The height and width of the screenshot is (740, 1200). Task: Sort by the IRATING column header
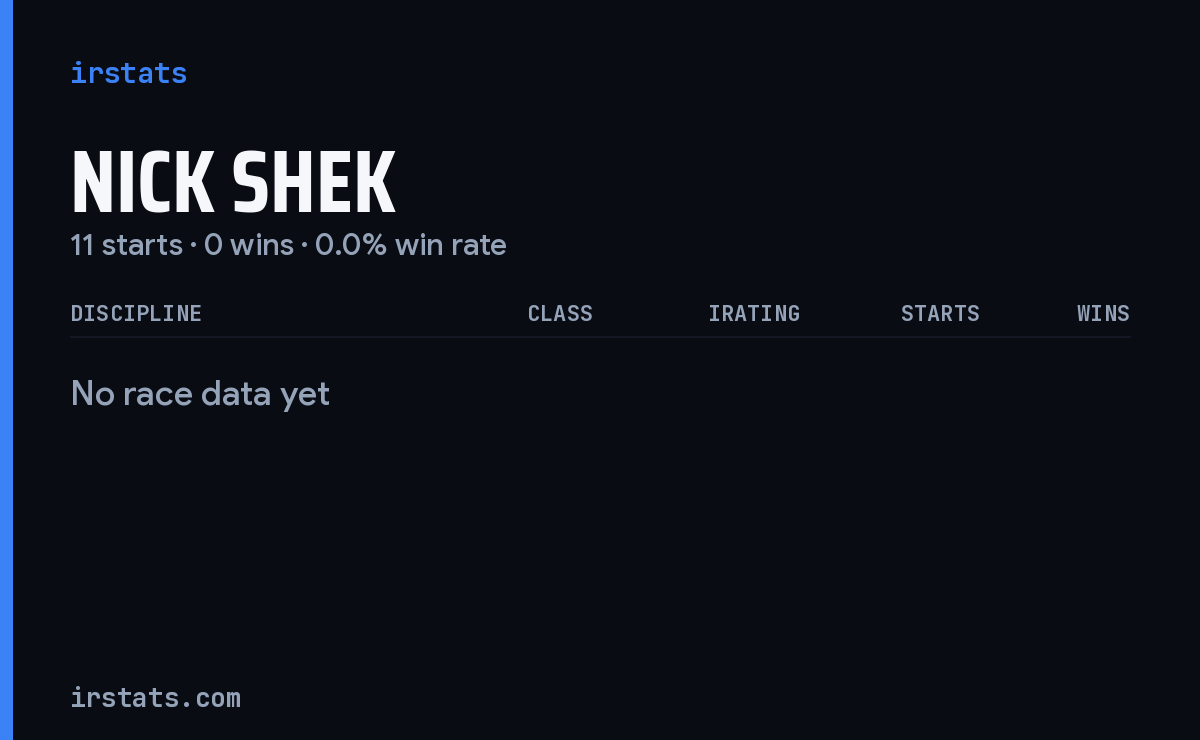(x=754, y=314)
